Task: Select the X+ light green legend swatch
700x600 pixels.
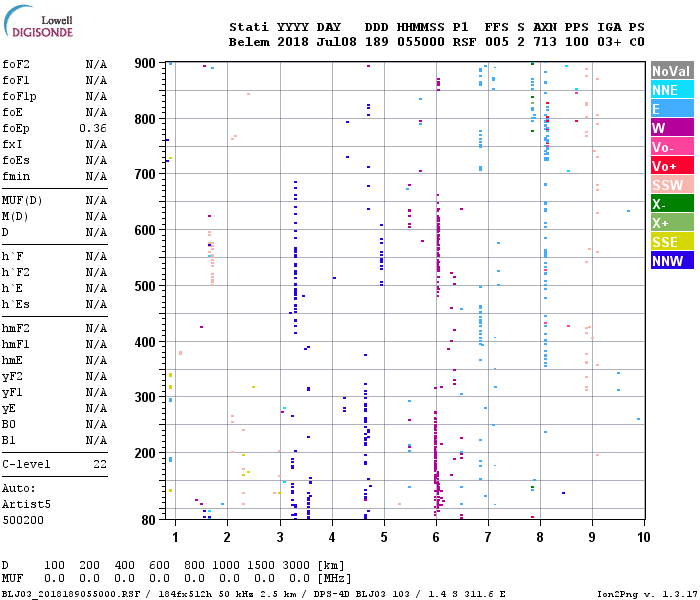Action: tap(672, 223)
